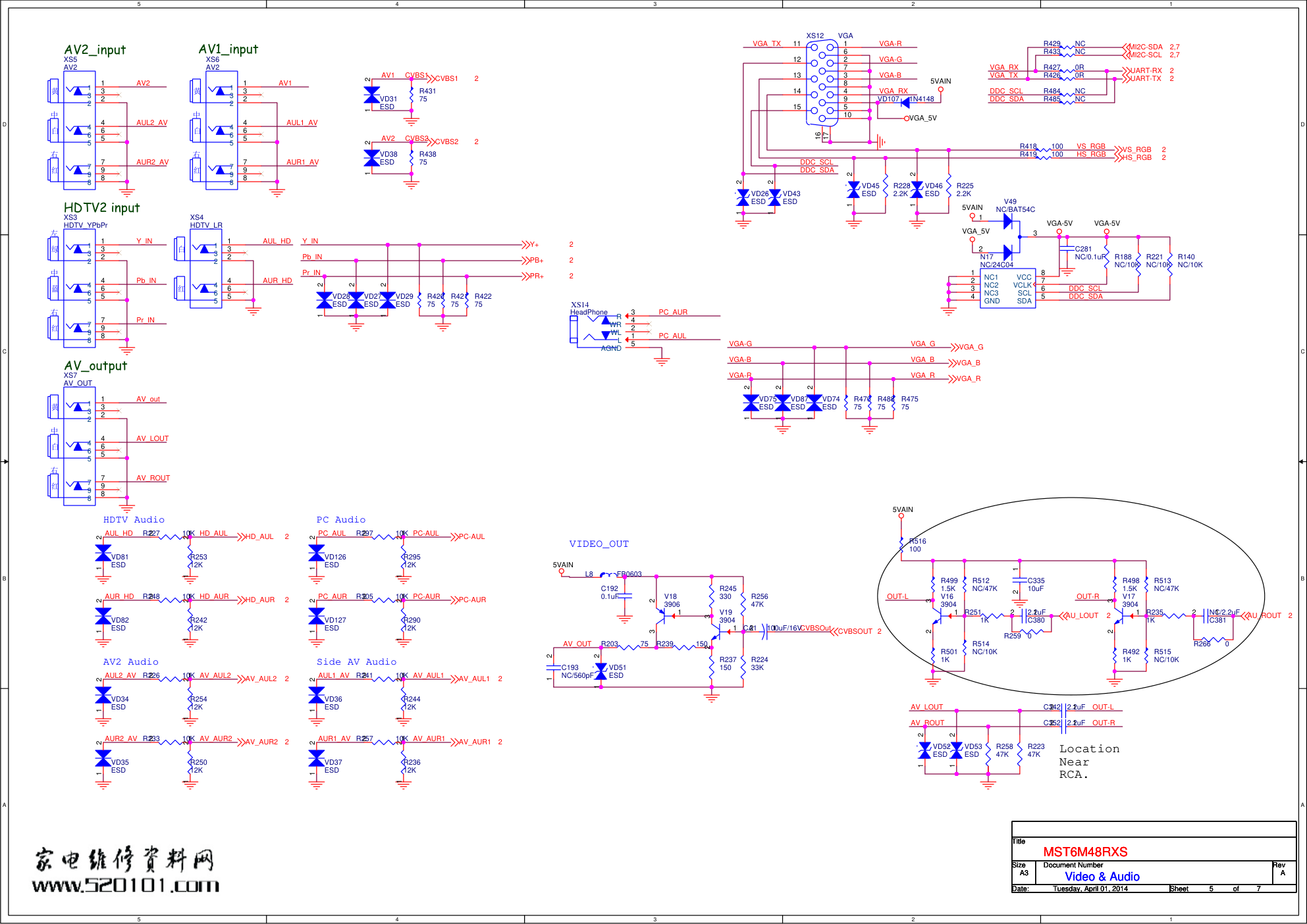Select the L8 FB0603 ferrite bead
The width and height of the screenshot is (1307, 924).
click(x=609, y=575)
